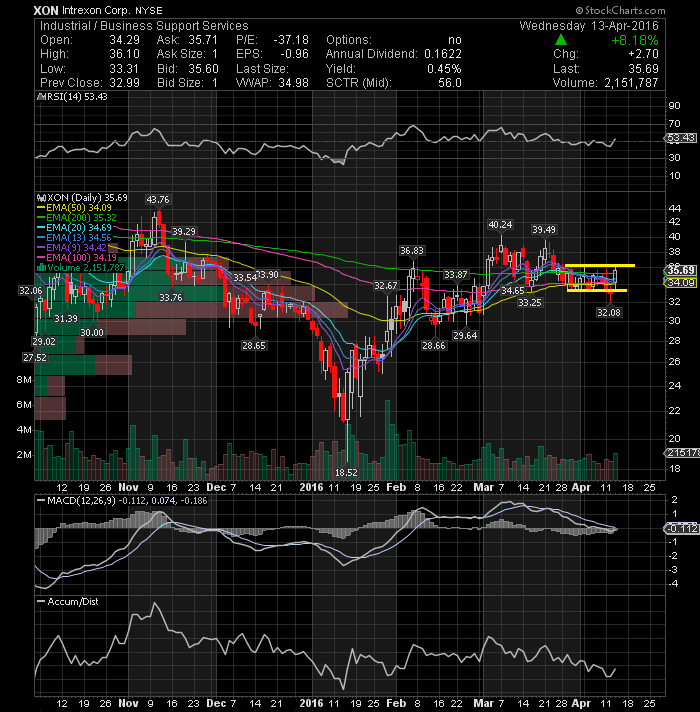Click the XON ticker symbol in header
Viewport: 700px width, 712px height.
(x=46, y=10)
